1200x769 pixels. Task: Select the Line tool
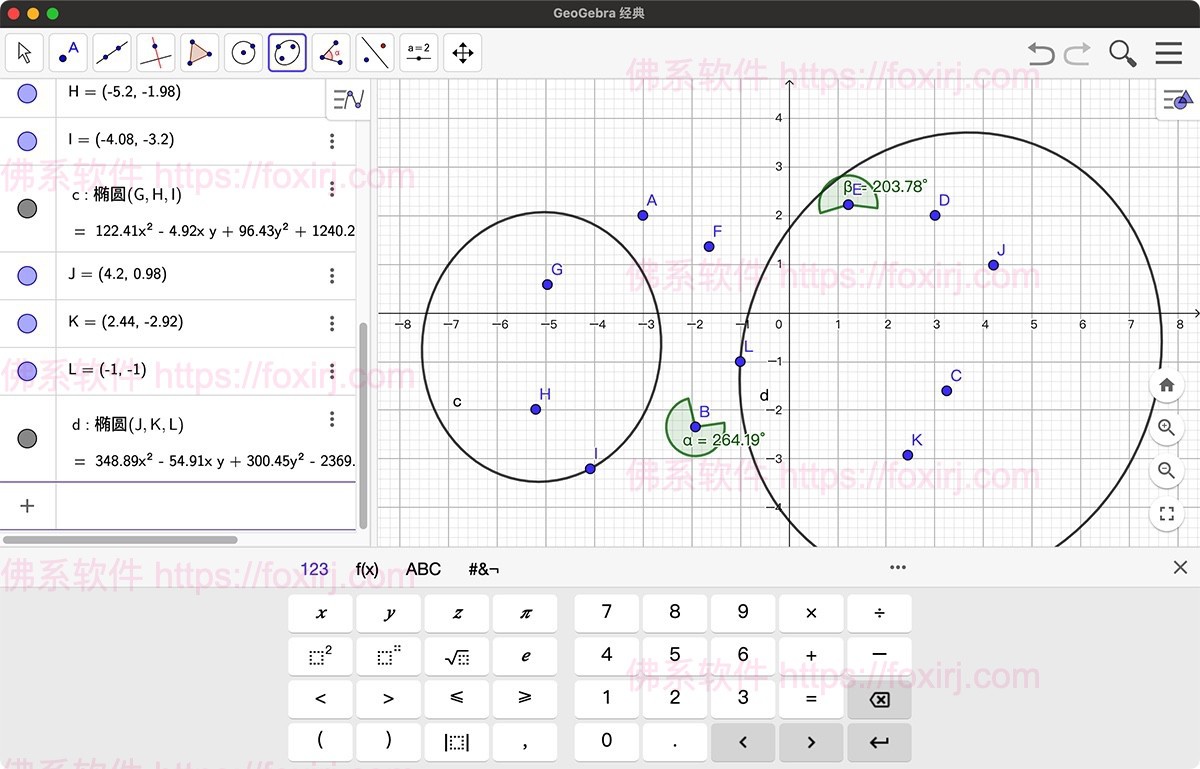click(x=111, y=52)
